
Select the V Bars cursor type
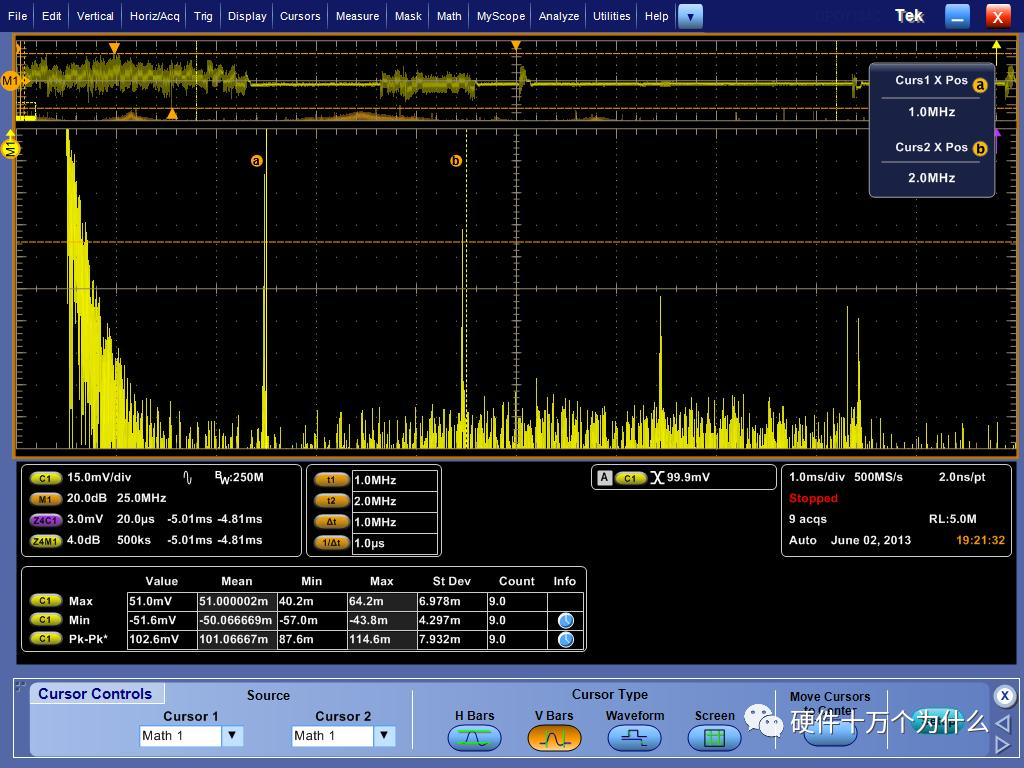point(554,738)
